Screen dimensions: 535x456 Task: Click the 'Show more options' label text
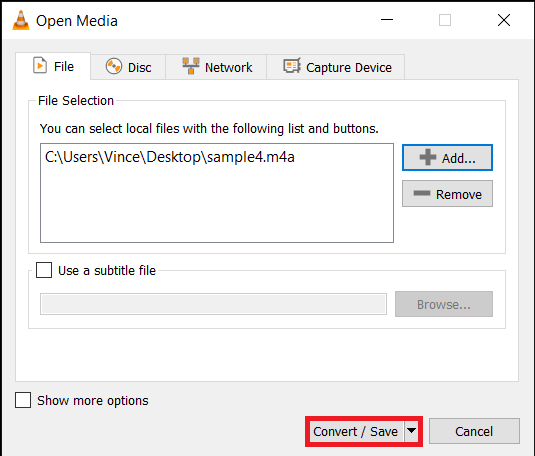coord(93,401)
